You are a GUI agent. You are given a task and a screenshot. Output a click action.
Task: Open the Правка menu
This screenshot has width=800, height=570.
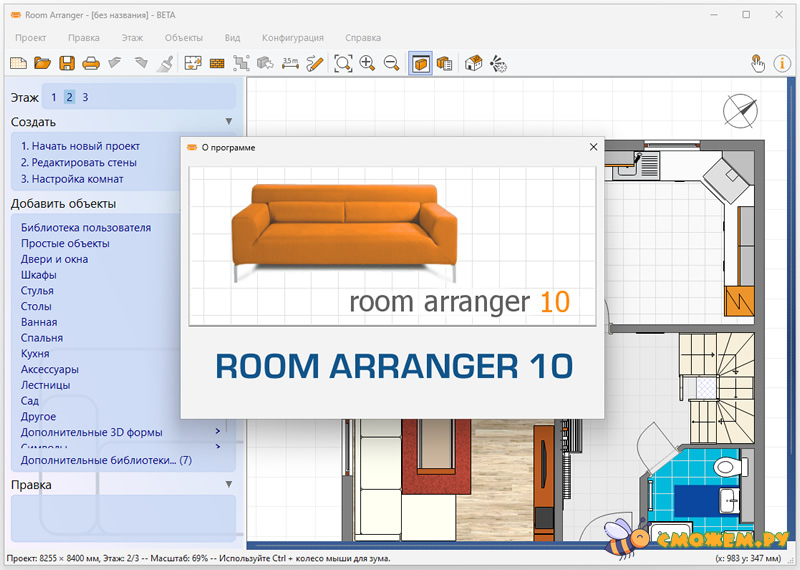pyautogui.click(x=84, y=38)
